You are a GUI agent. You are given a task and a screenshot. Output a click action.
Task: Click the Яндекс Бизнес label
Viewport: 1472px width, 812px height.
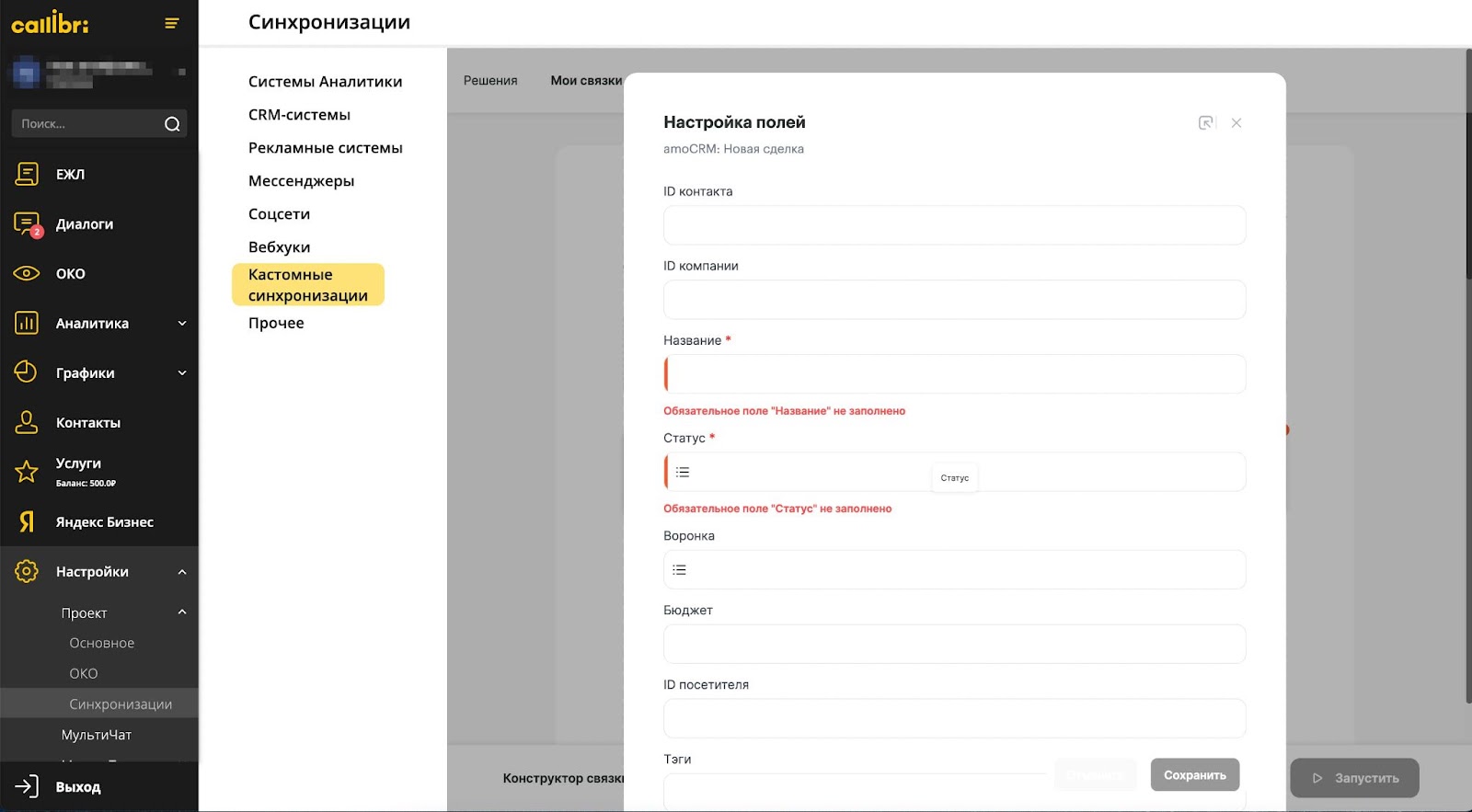click(x=105, y=522)
